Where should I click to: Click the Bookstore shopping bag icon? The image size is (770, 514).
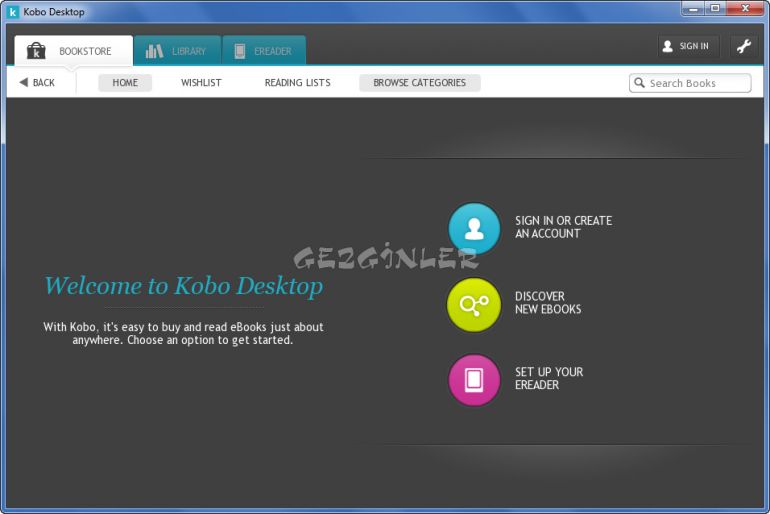(x=36, y=51)
